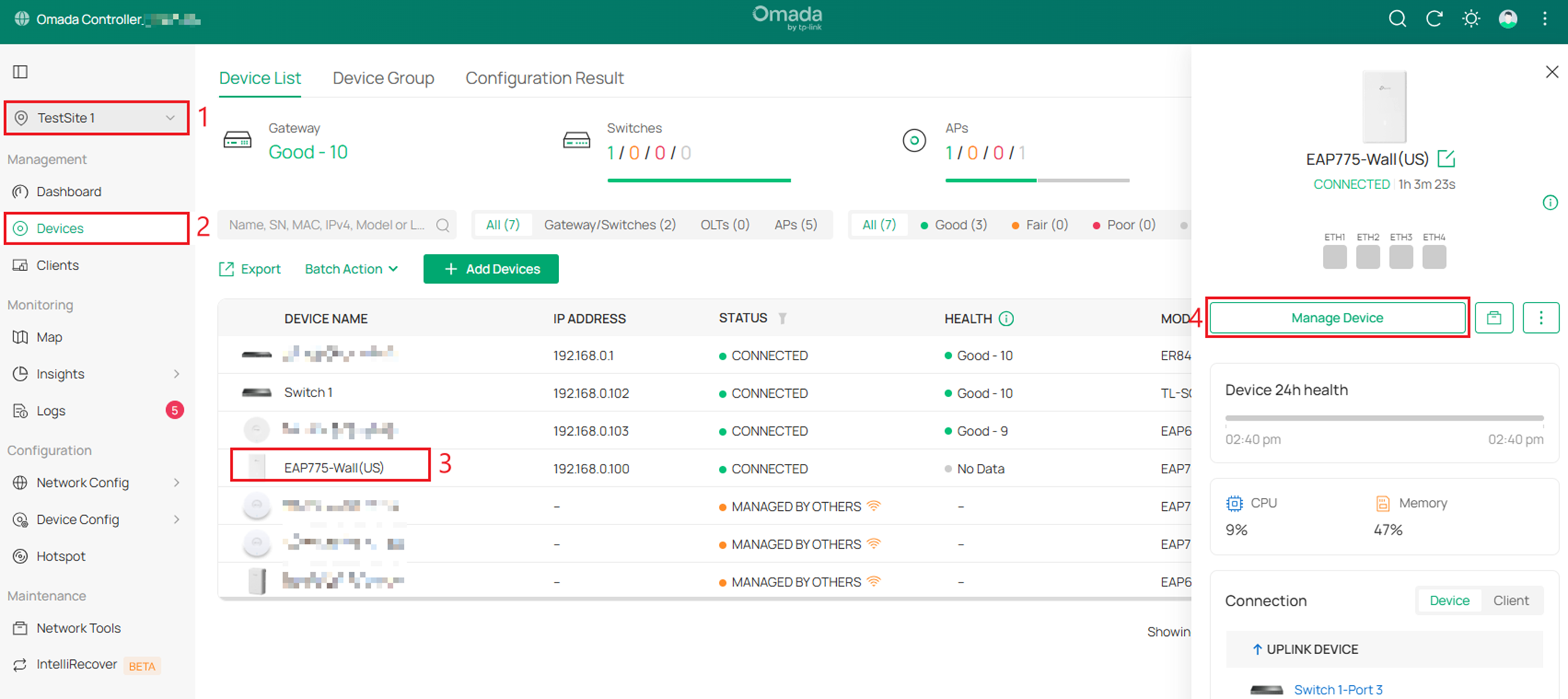Open the device panel three-dot options button
This screenshot has width=1568, height=699.
point(1541,318)
